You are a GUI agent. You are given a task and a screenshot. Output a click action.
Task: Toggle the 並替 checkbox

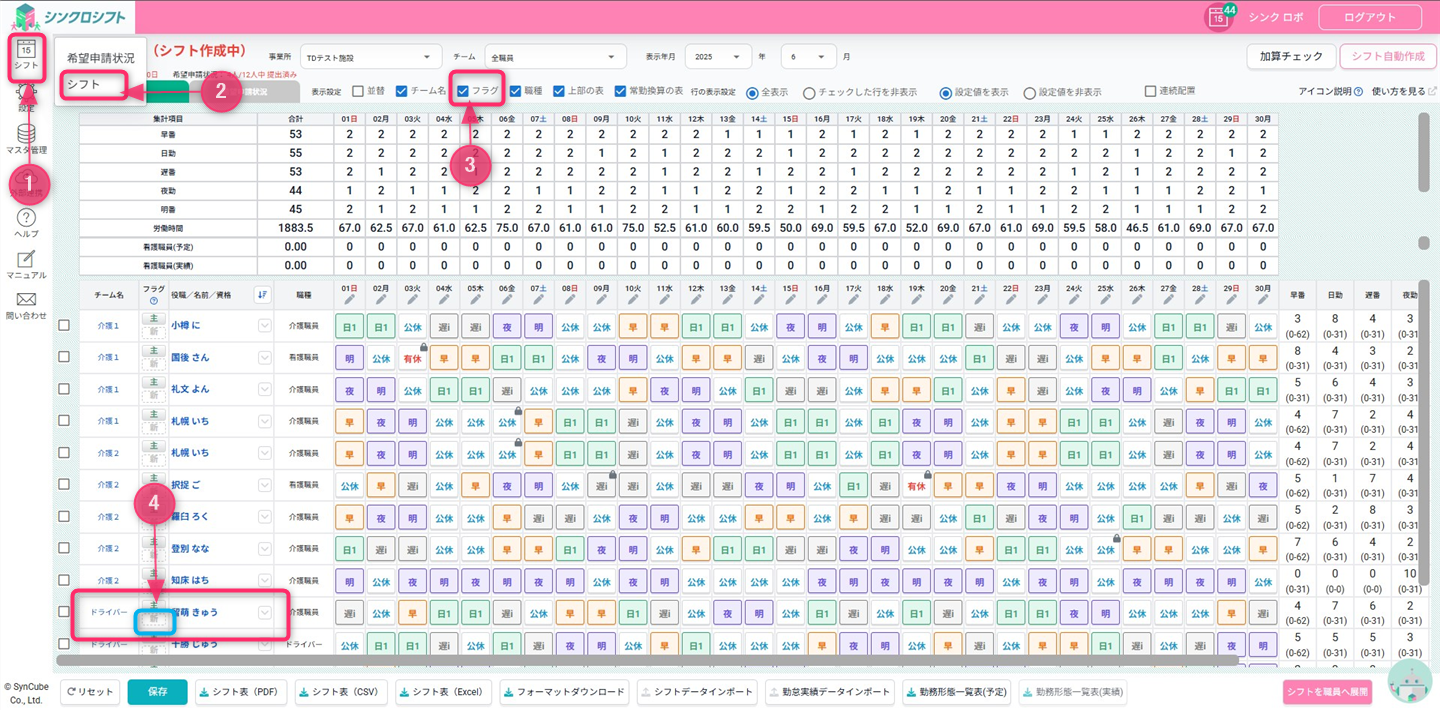(358, 91)
